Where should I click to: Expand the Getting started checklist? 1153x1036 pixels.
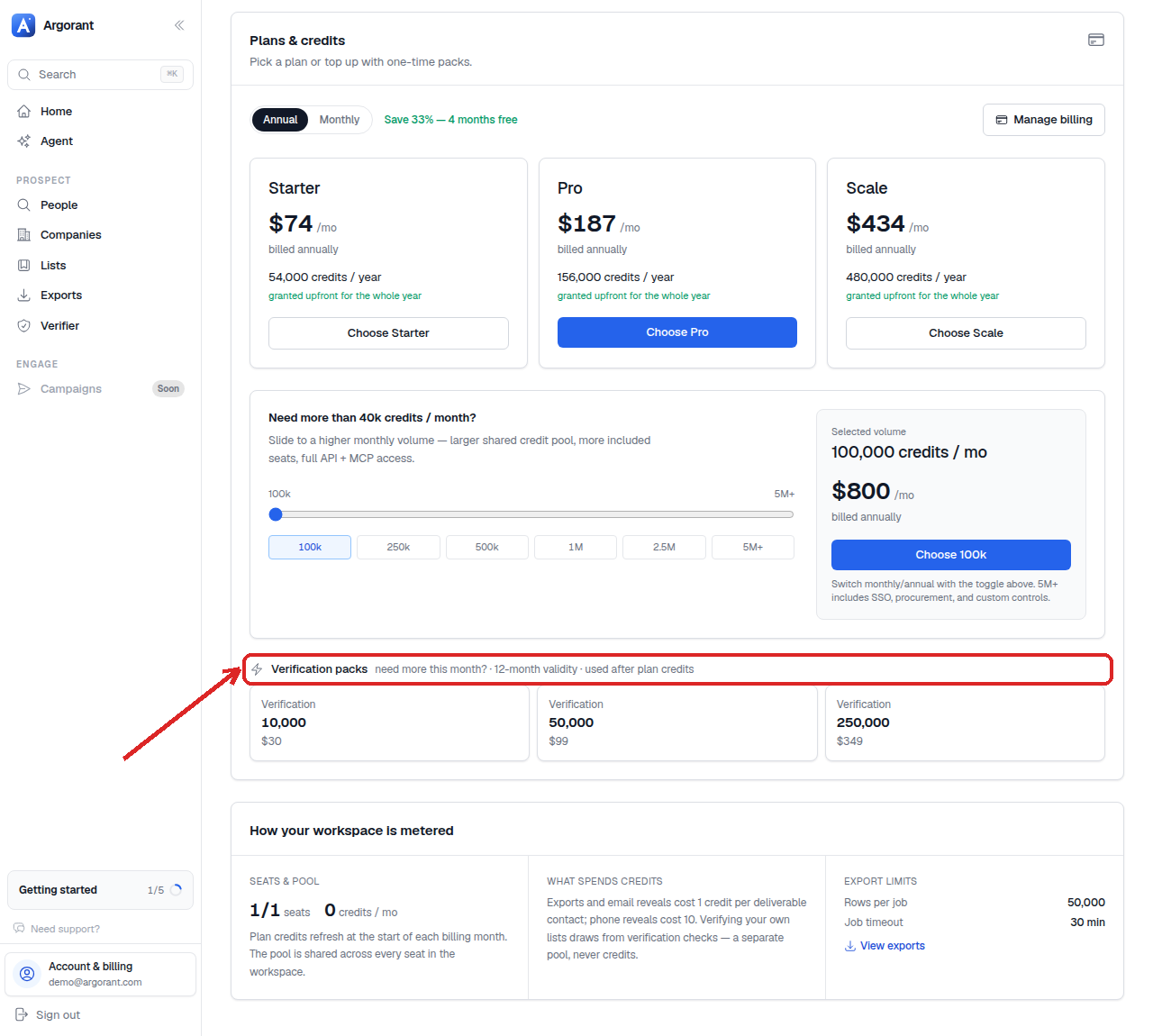[100, 890]
